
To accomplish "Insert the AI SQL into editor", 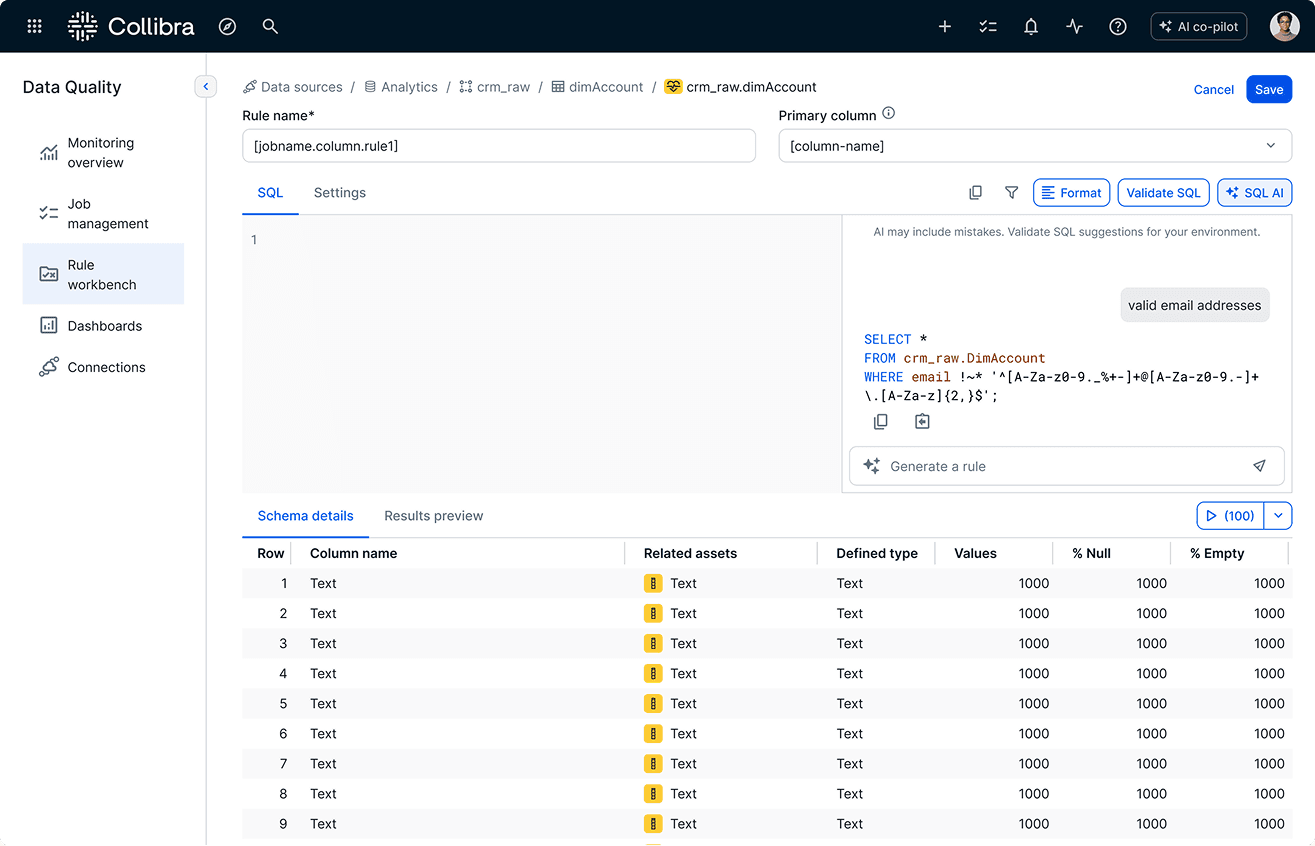I will click(x=922, y=422).
